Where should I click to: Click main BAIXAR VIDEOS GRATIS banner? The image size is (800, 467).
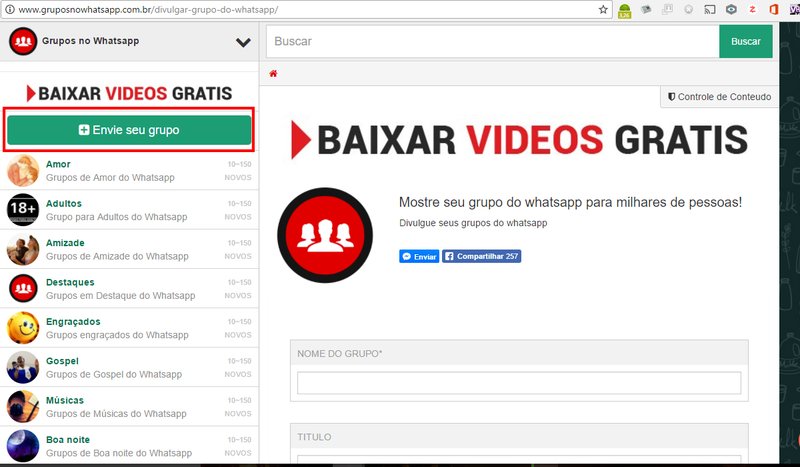(519, 139)
